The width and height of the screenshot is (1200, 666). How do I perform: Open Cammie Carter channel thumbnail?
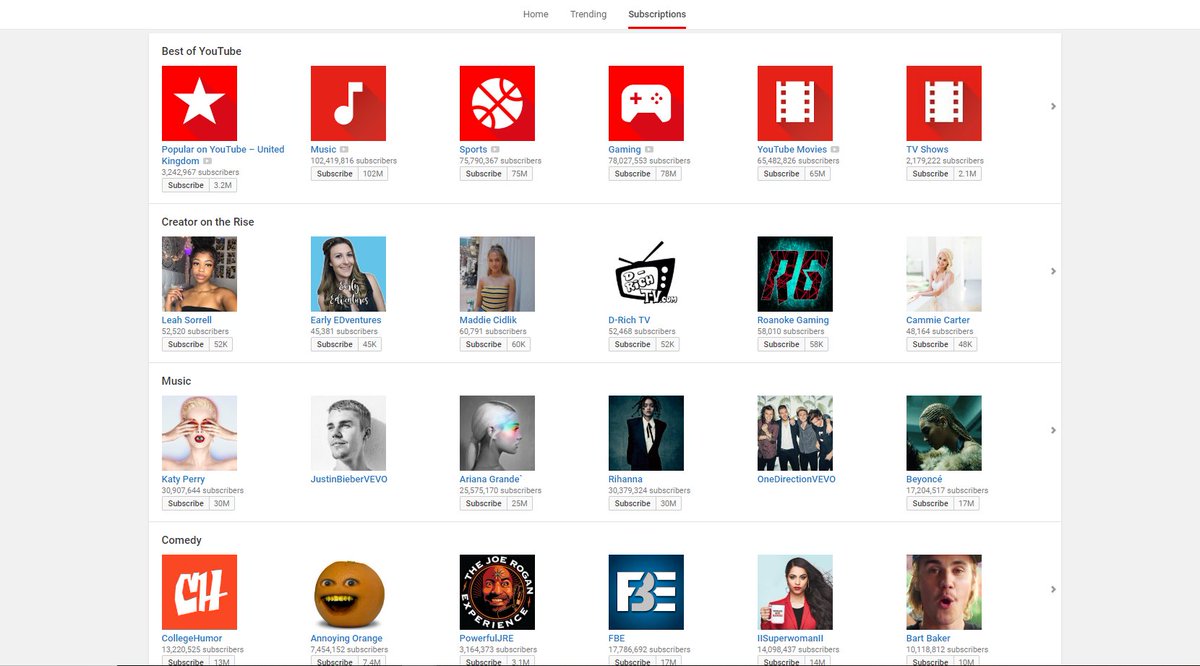coord(944,274)
